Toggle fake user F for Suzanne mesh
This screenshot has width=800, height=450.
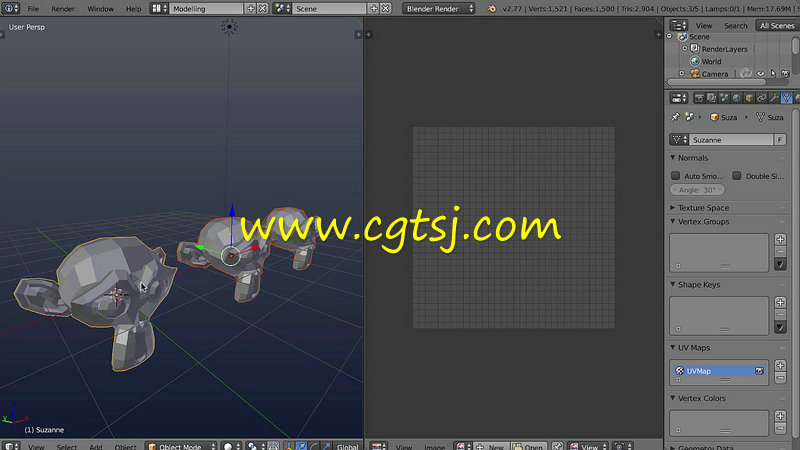(780, 139)
